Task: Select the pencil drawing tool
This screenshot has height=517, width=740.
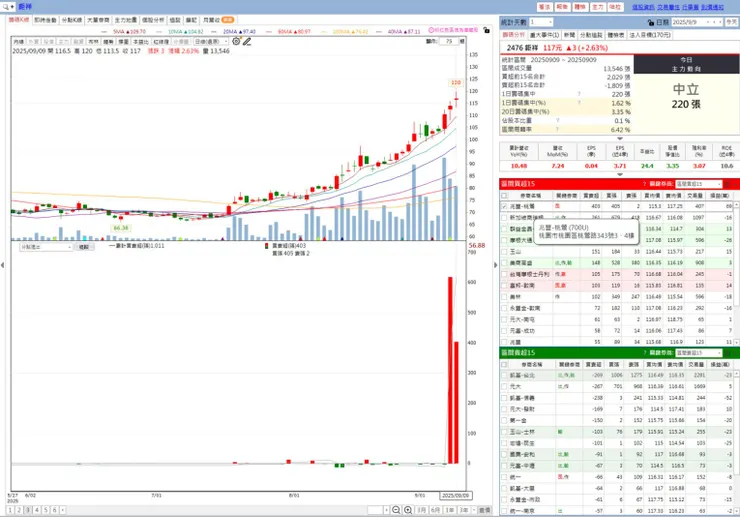Action: pyautogui.click(x=247, y=42)
